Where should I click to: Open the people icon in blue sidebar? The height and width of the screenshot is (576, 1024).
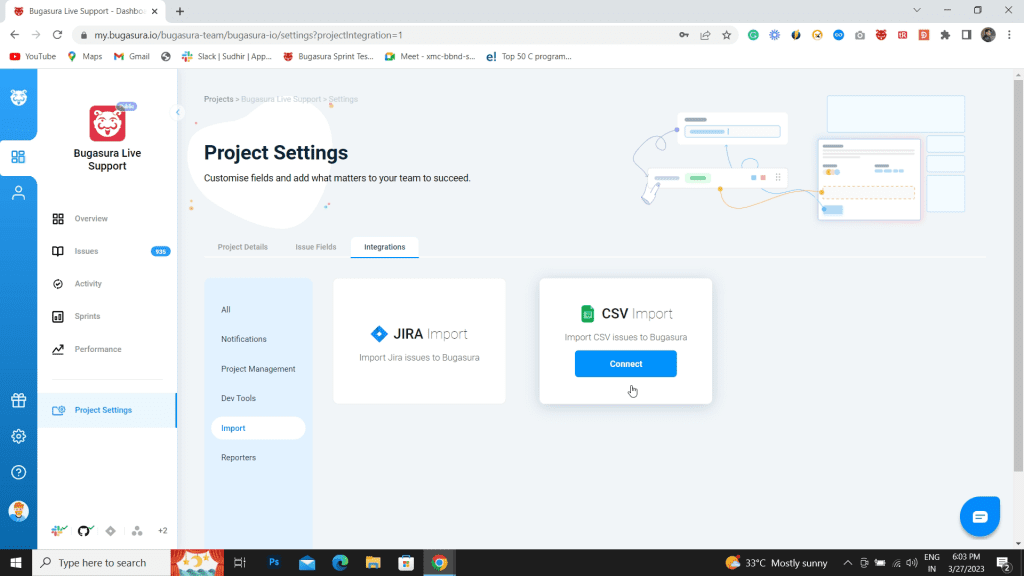18,193
